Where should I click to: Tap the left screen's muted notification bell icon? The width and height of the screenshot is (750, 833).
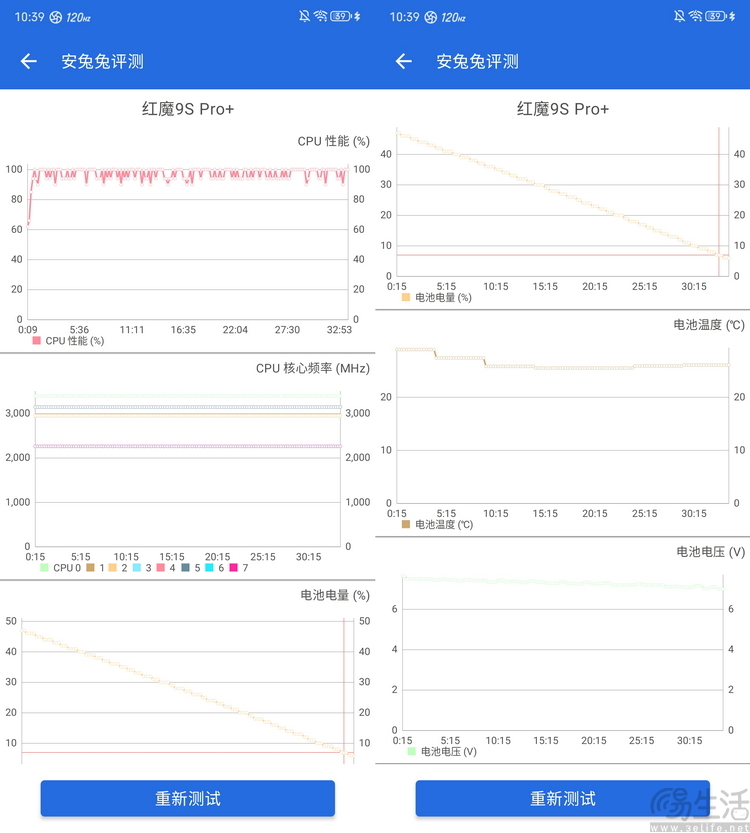(x=304, y=17)
